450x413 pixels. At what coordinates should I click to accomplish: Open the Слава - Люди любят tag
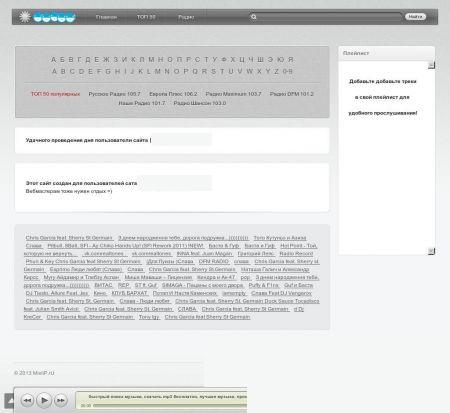145,301
